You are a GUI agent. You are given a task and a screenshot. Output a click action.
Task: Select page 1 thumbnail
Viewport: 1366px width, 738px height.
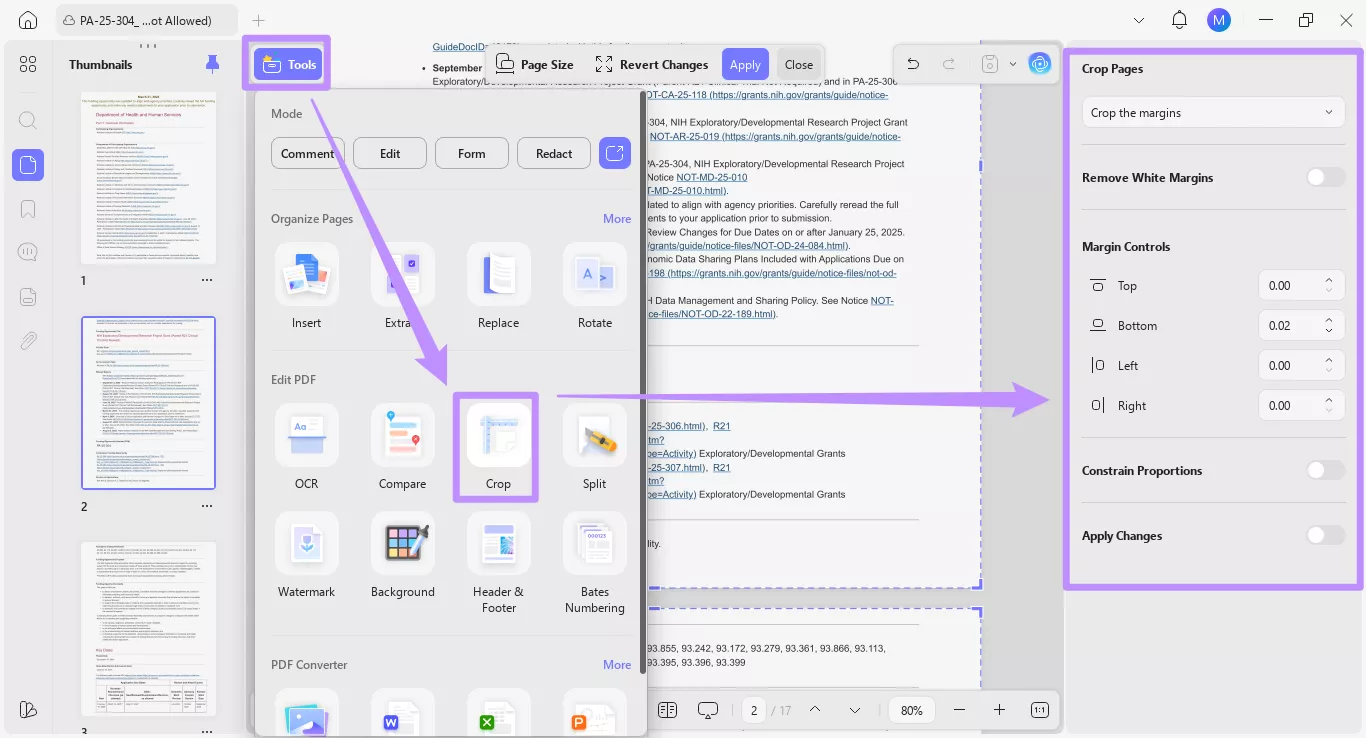(148, 179)
